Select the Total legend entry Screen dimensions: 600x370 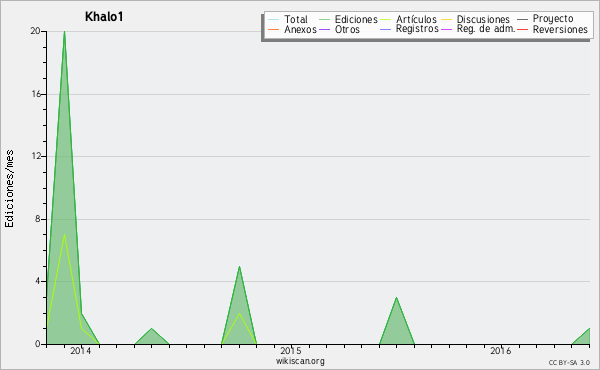click(x=296, y=19)
